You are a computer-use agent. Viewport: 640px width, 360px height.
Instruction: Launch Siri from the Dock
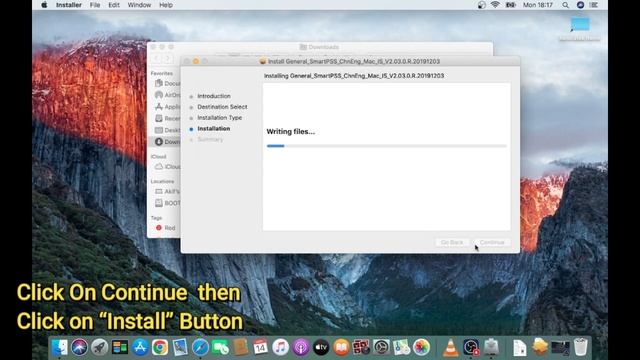click(x=80, y=347)
